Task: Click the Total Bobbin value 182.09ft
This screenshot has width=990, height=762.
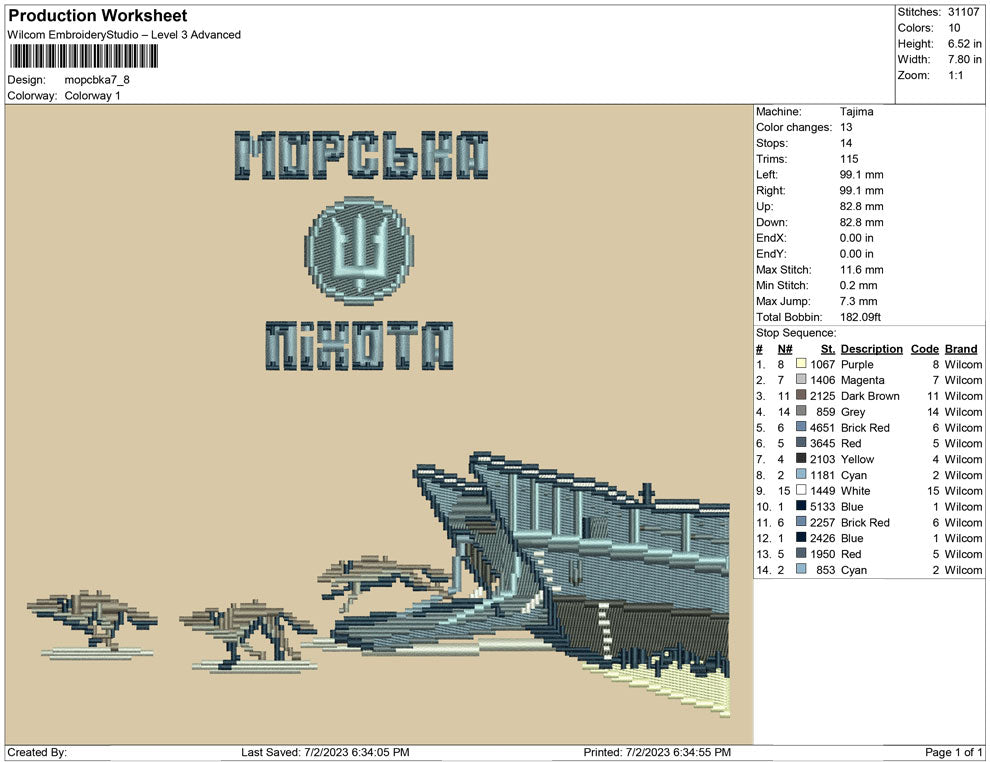Action: 863,317
